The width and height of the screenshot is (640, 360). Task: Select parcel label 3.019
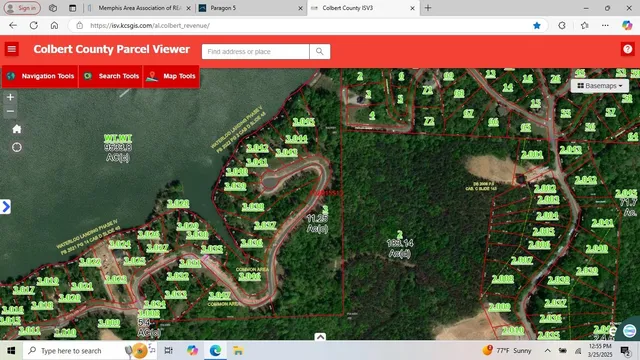pos(48,281)
